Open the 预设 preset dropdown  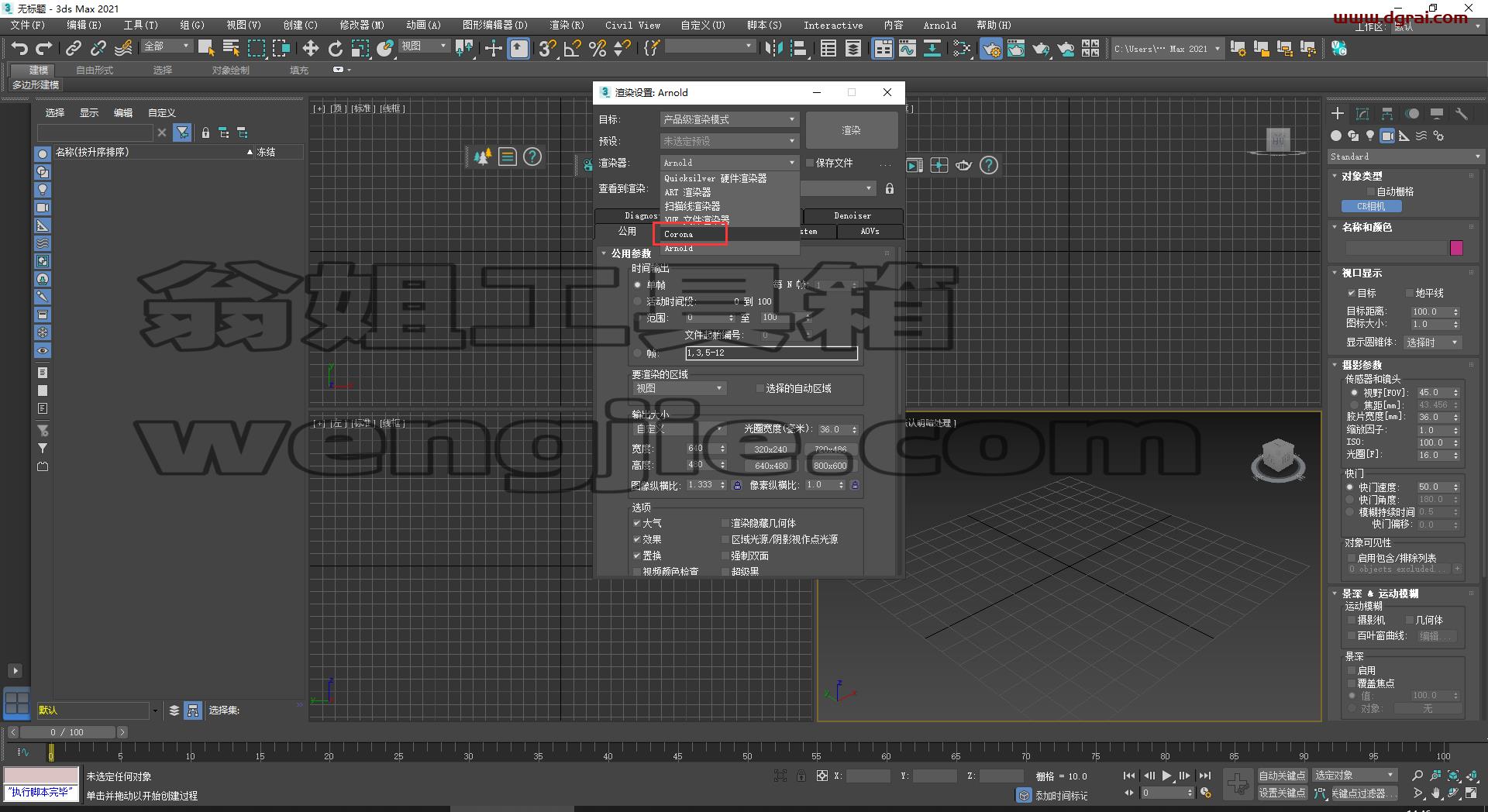(x=728, y=141)
